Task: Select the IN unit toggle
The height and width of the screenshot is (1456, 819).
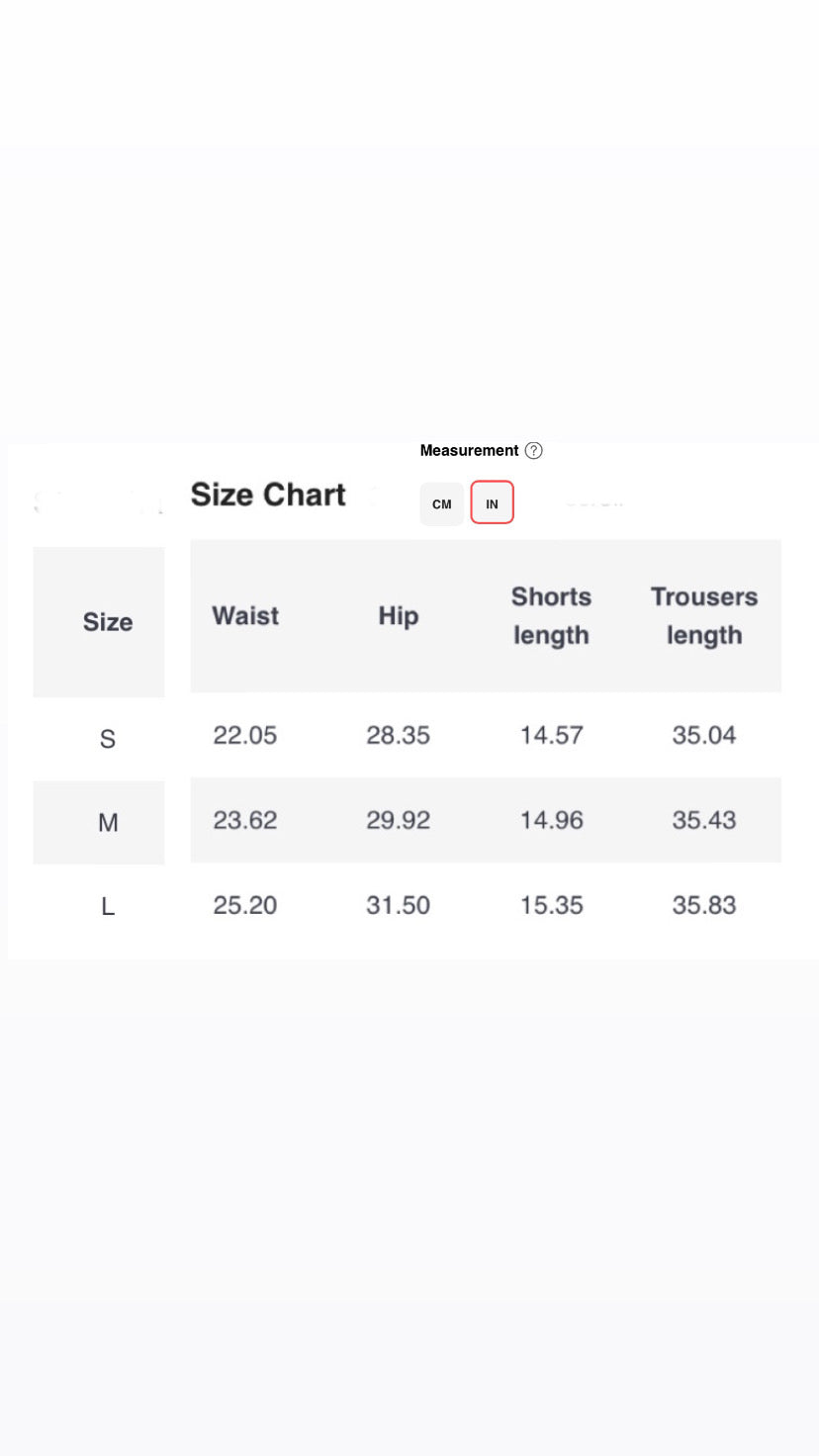Action: point(492,502)
